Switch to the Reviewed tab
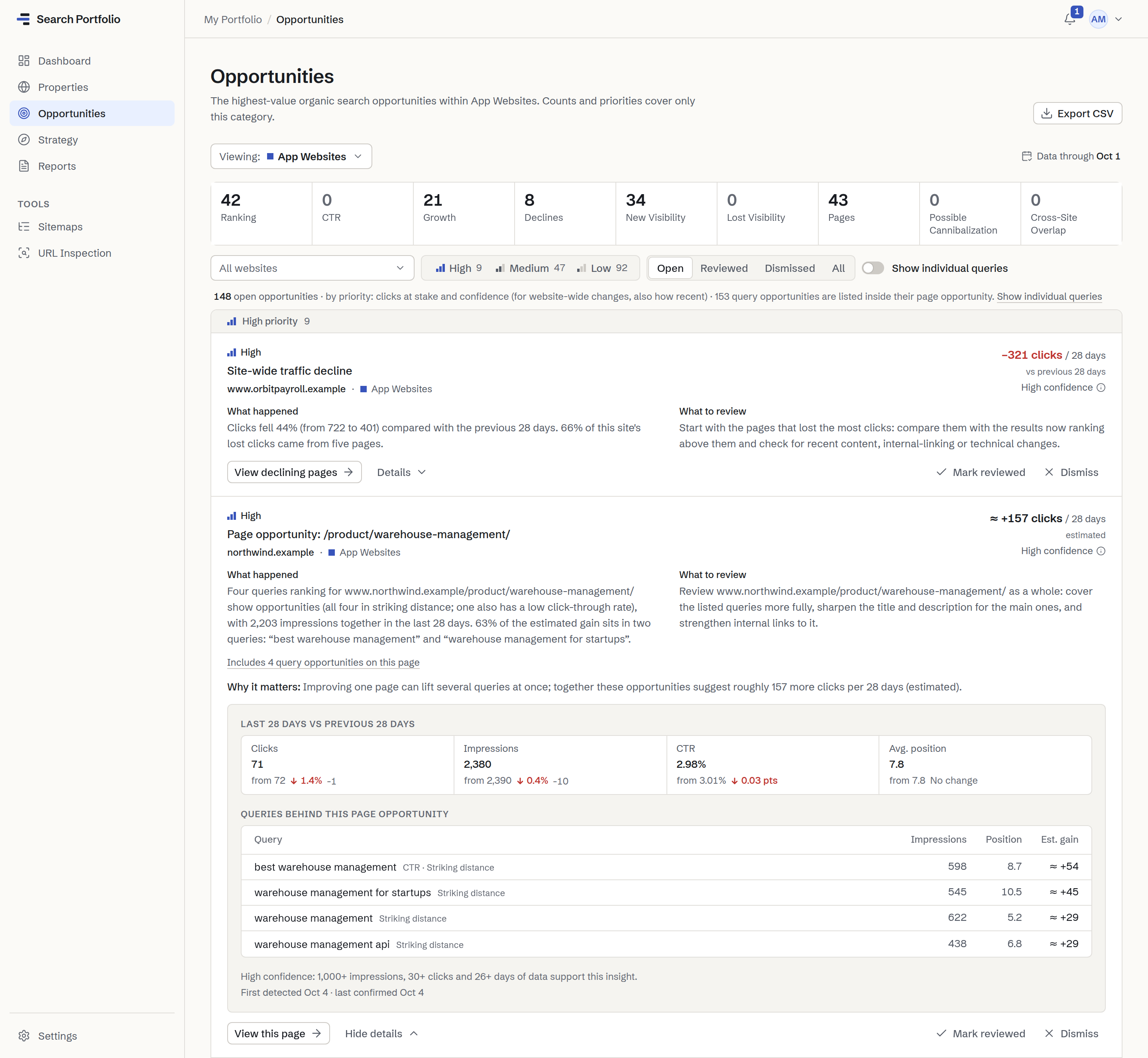Screen dimensions: 1148x1058 (x=724, y=268)
